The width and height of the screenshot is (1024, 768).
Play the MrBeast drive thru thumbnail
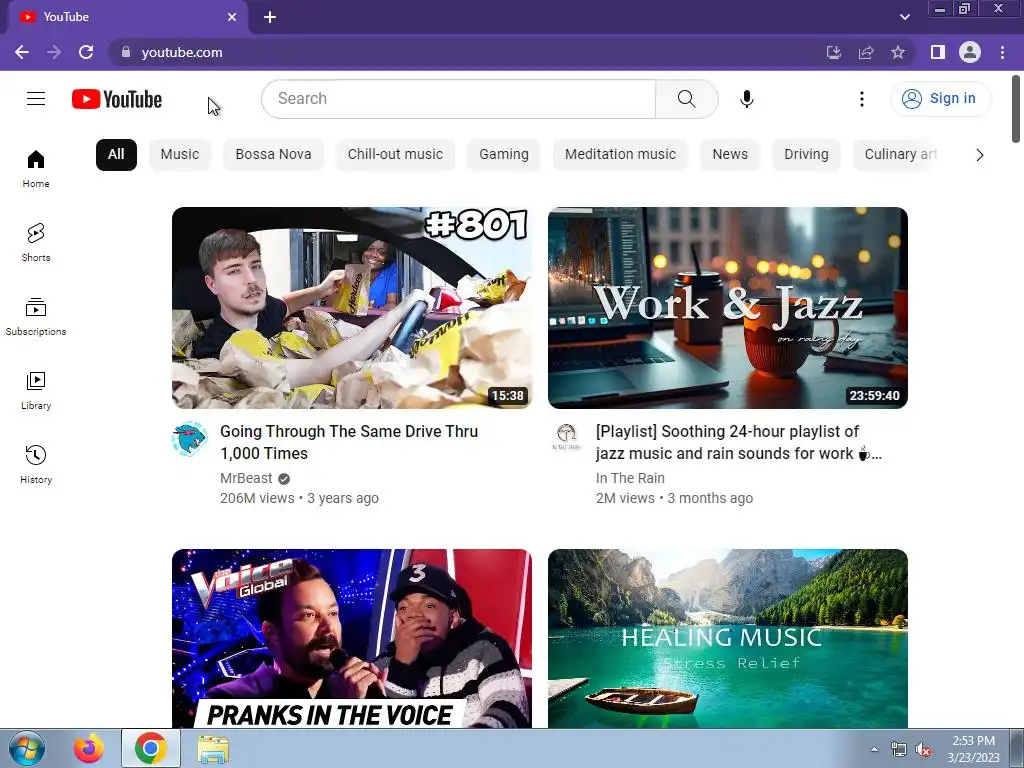(352, 308)
